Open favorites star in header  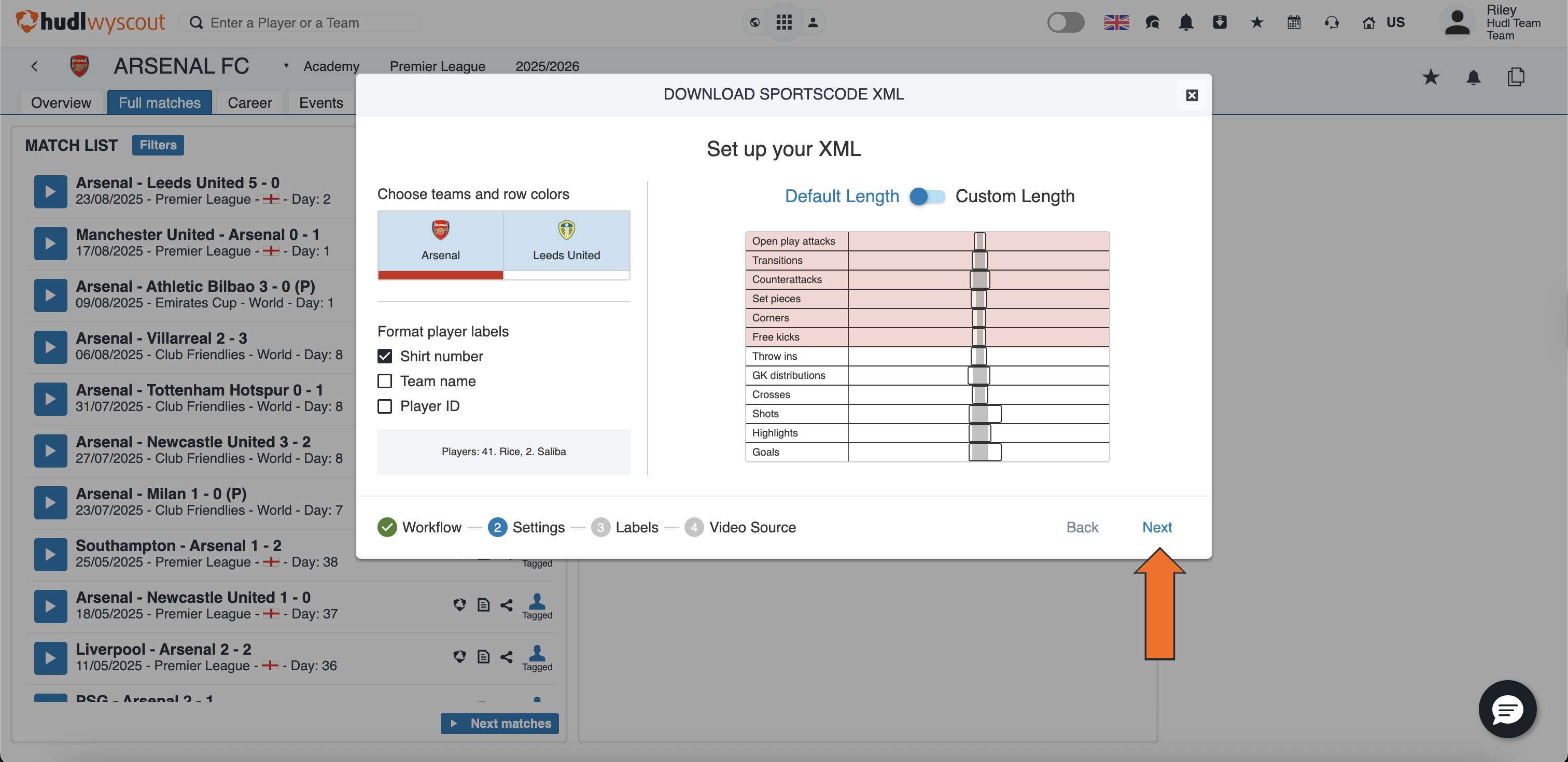click(1256, 22)
